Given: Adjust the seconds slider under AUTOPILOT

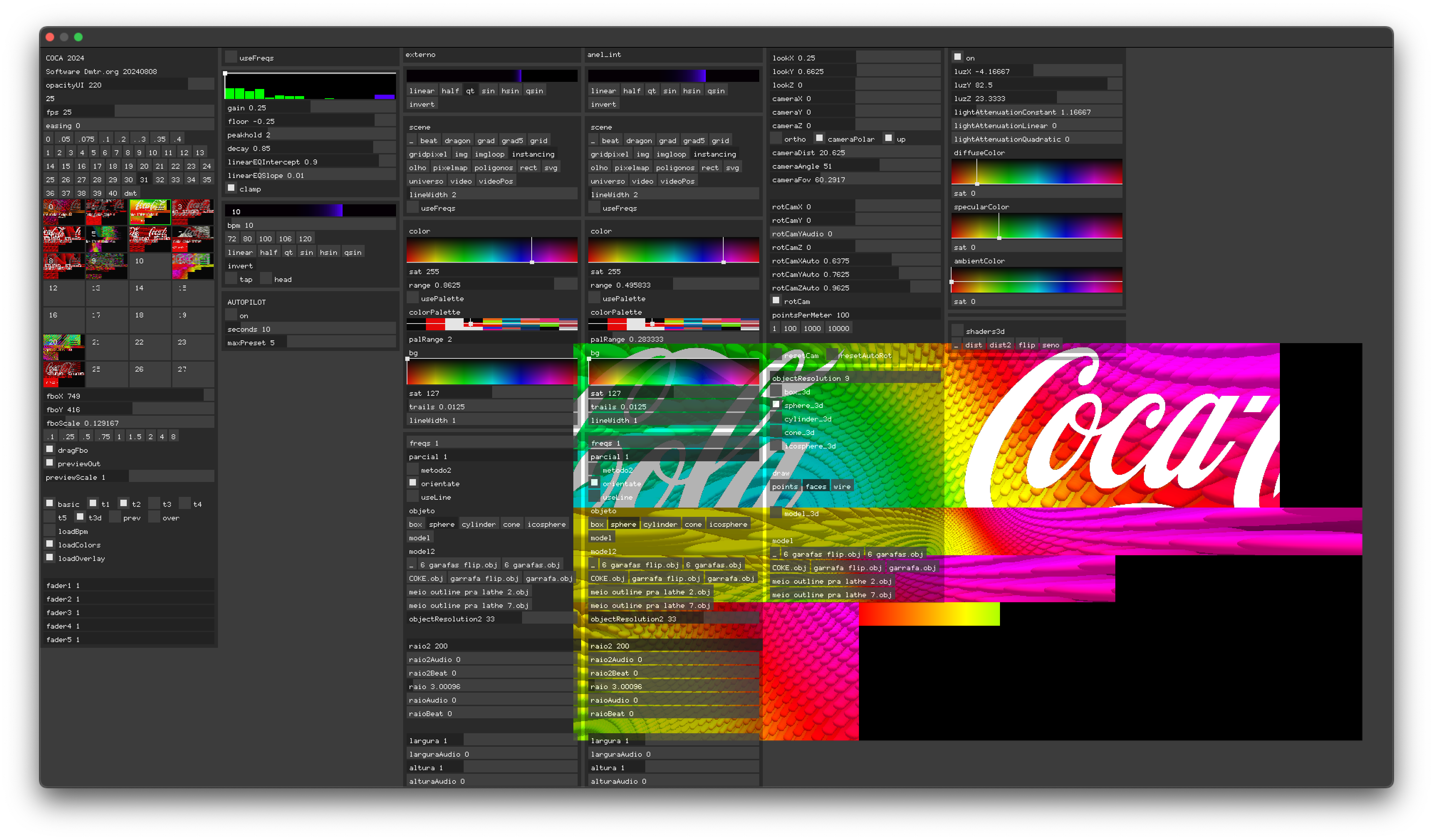Looking at the screenshot, I should (x=311, y=329).
